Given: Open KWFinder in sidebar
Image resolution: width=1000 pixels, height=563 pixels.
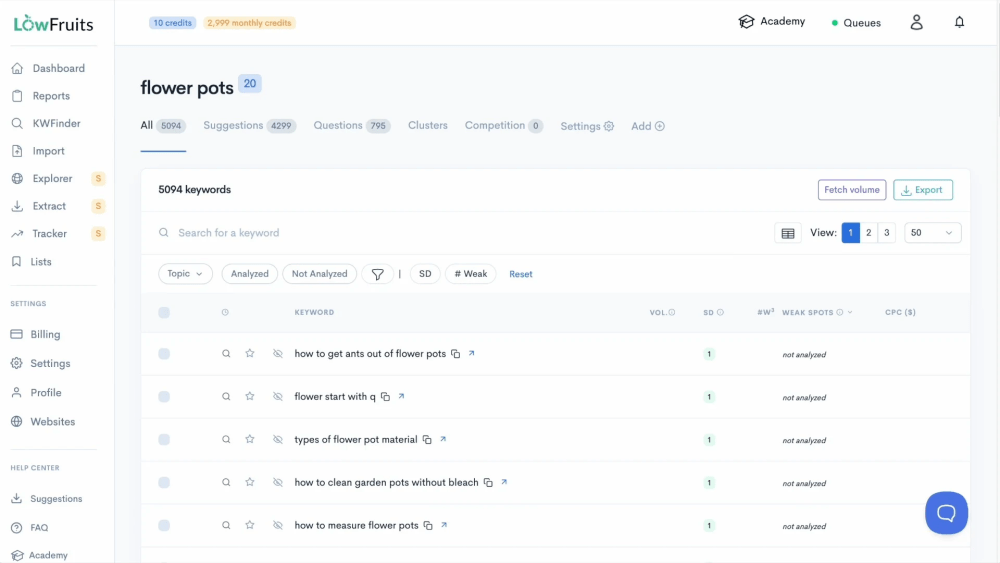Looking at the screenshot, I should click(x=54, y=123).
